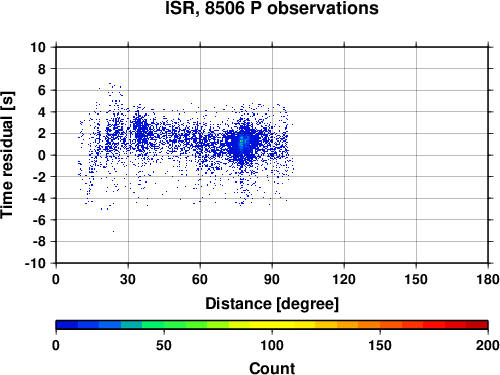Viewport: 500px width, 375px height.
Task: Click the isolated outlier point near -7 seconds
Action: click(113, 231)
